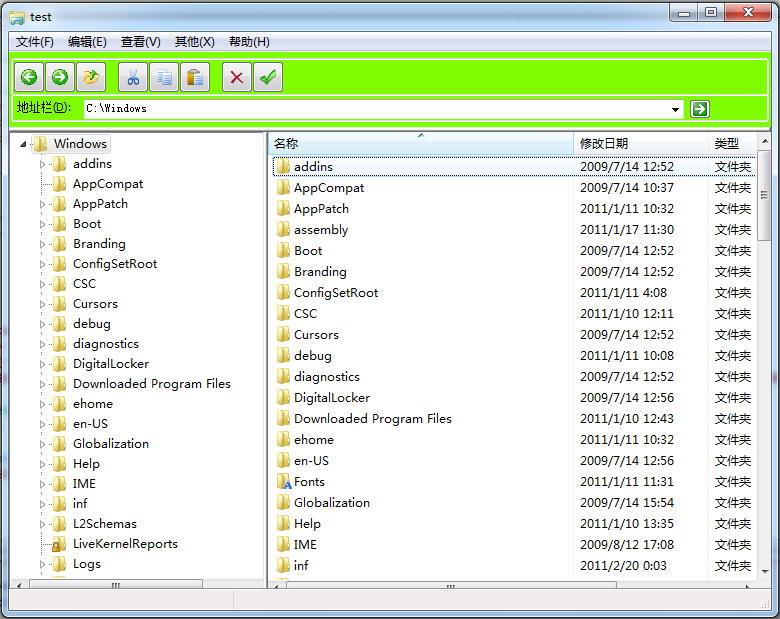This screenshot has height=619, width=780.
Task: Select DigitalLocker in the folder tree
Action: 111,364
